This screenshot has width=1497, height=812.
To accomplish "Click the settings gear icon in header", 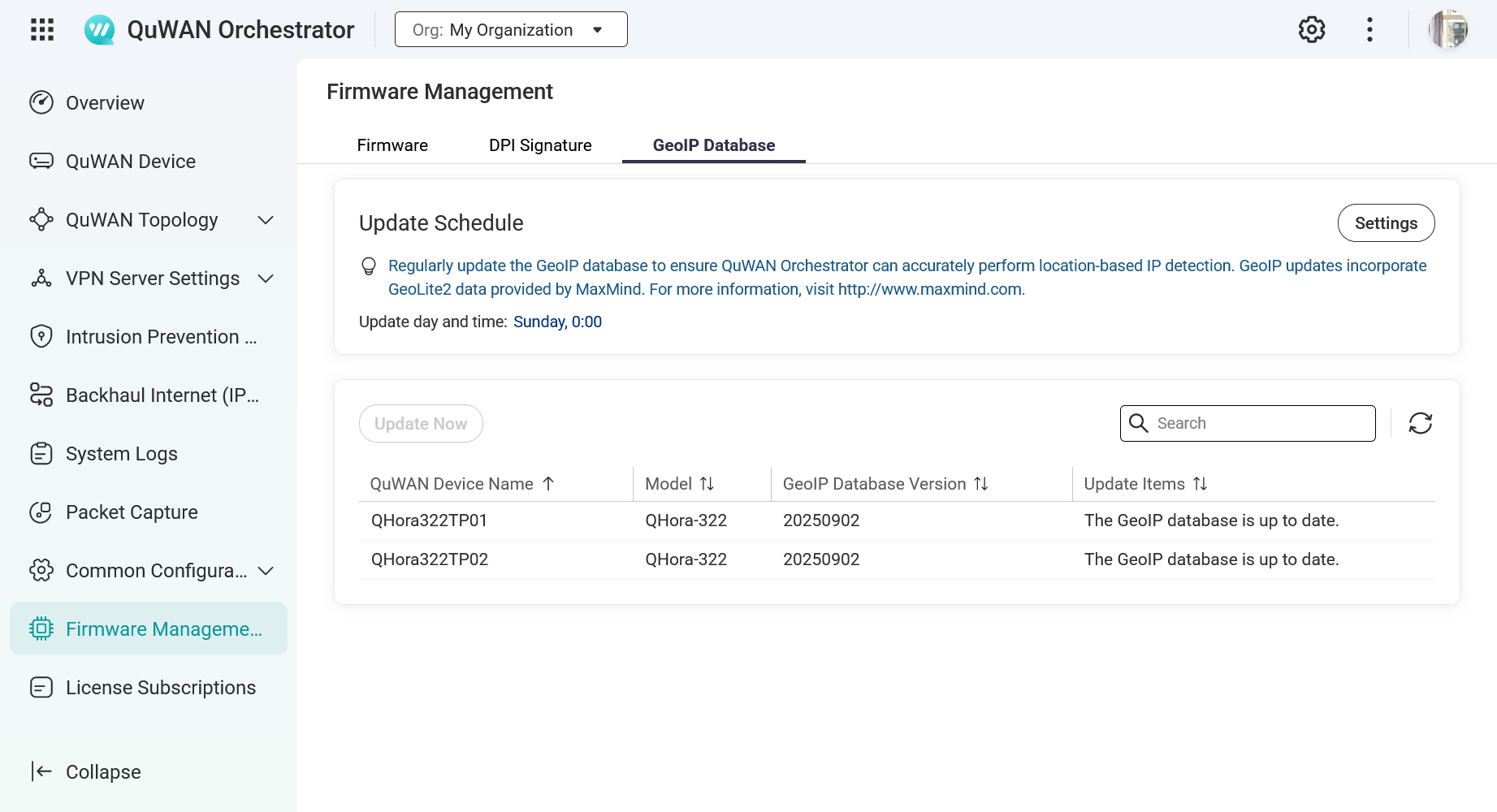I will tap(1311, 30).
